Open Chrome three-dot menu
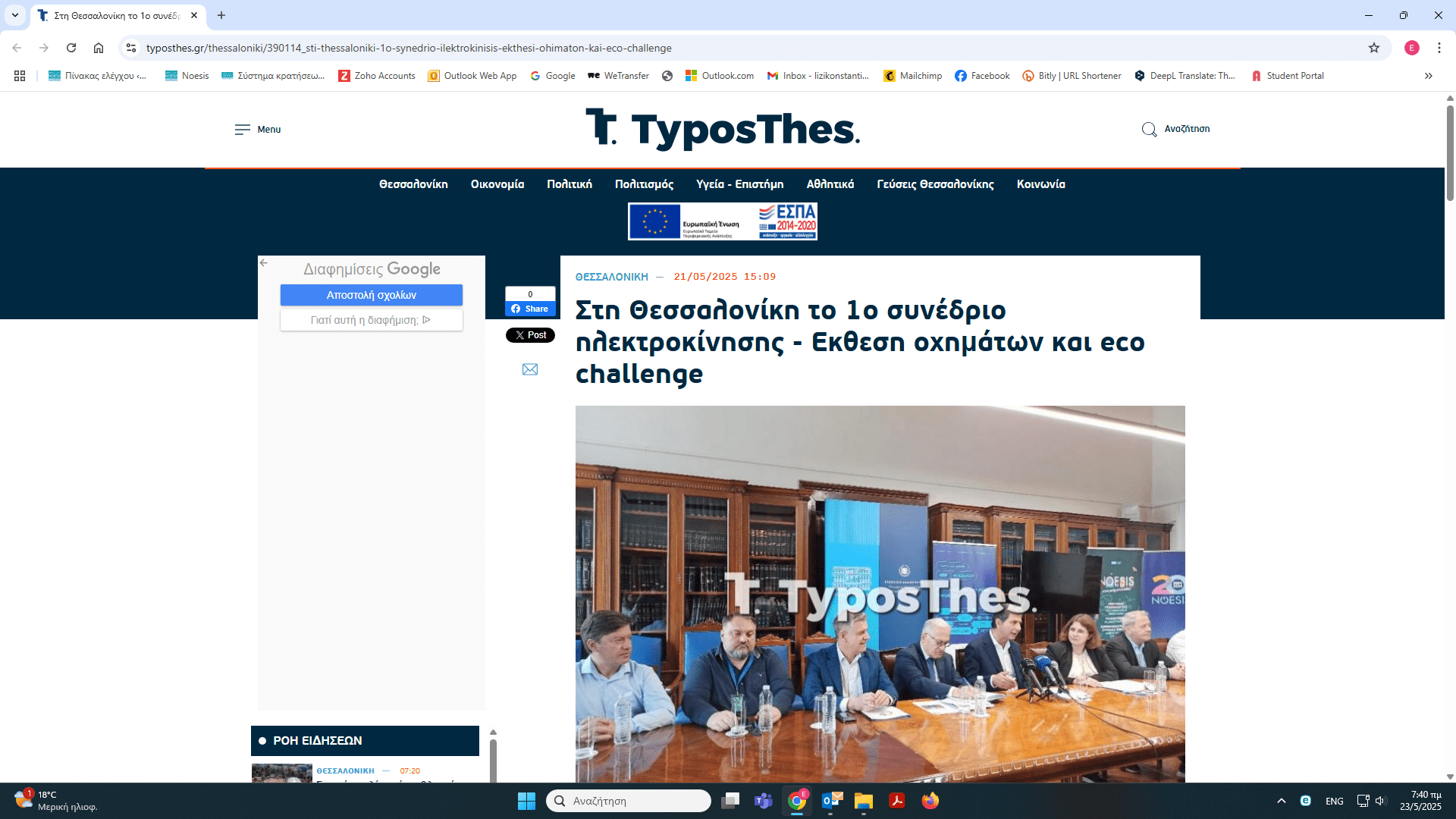 click(1439, 48)
